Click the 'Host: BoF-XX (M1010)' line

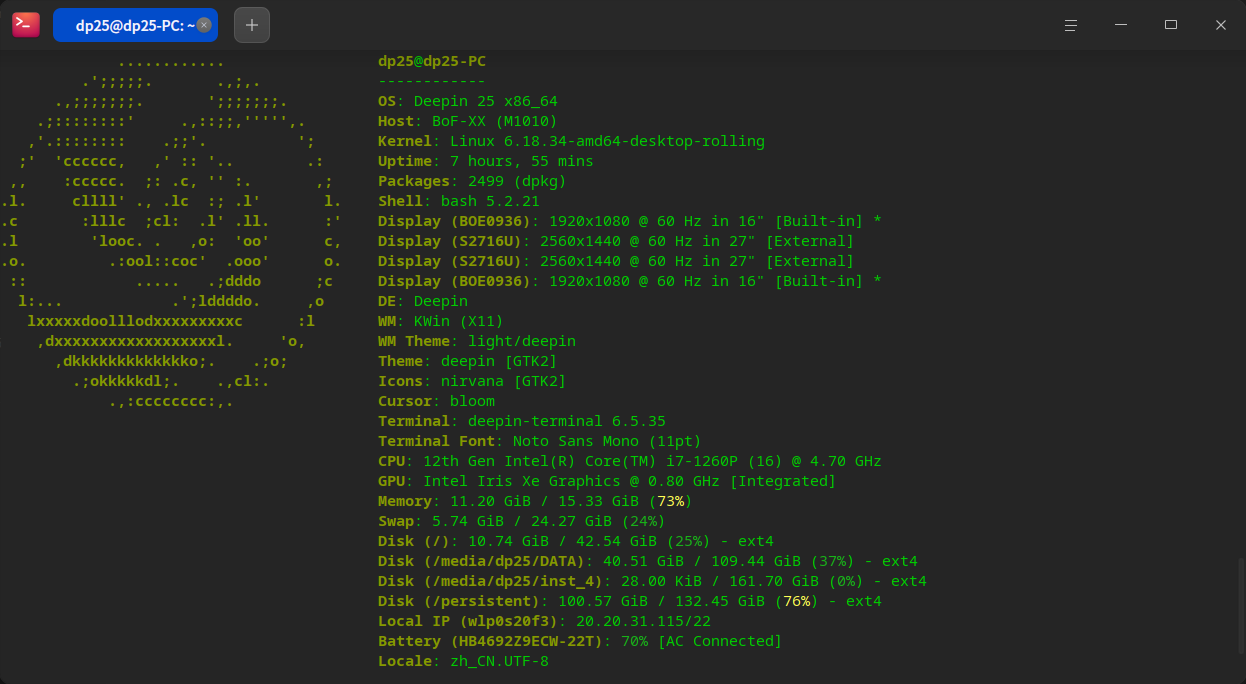tap(468, 121)
